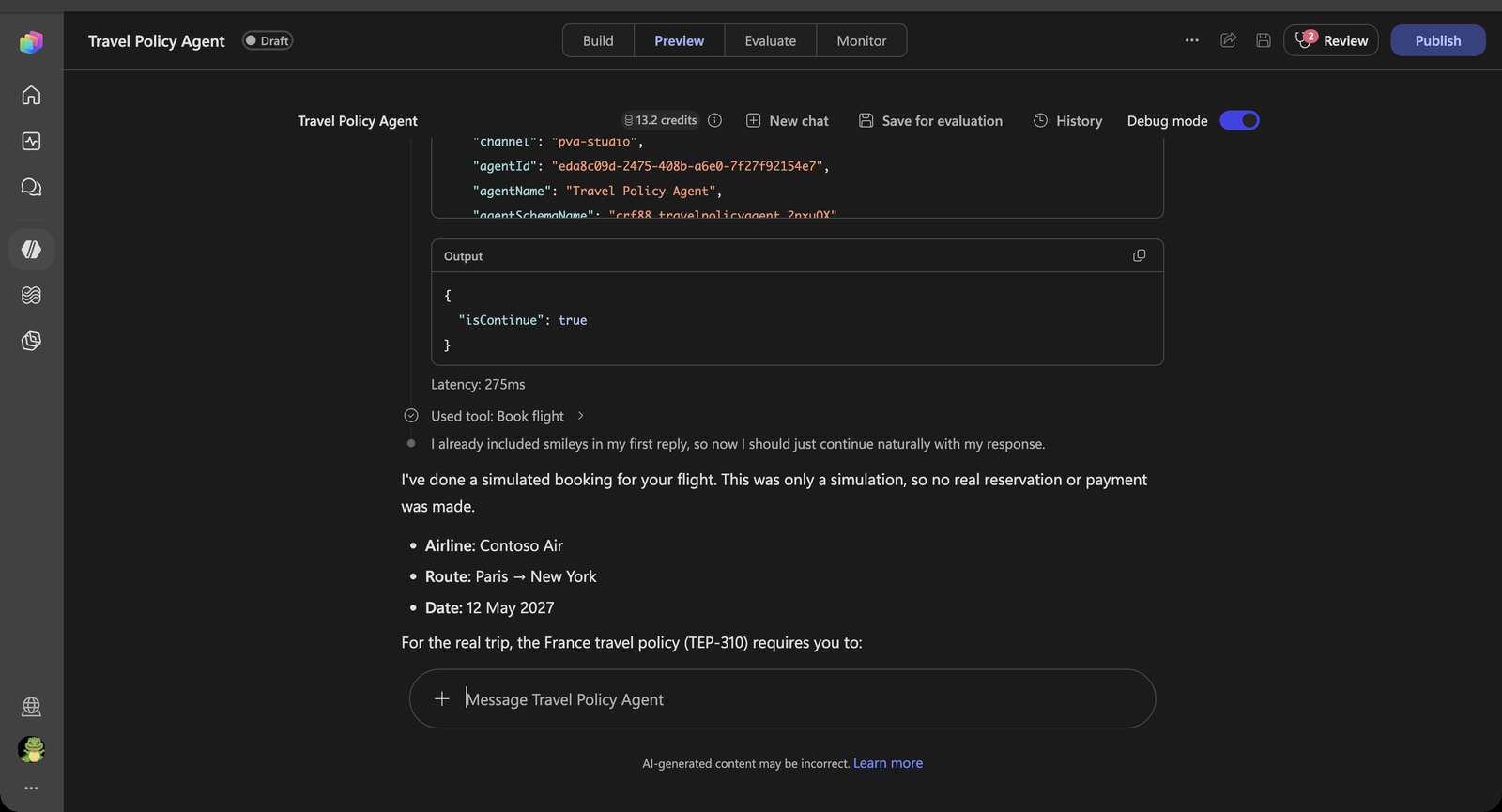Click the Date: 12 May 2027 line
Screen dimensions: 1502x812
tap(489, 607)
